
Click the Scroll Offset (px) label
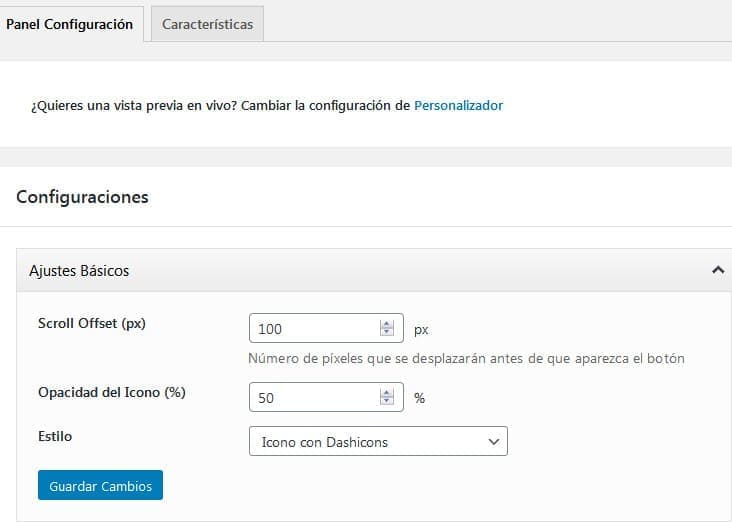(90, 323)
